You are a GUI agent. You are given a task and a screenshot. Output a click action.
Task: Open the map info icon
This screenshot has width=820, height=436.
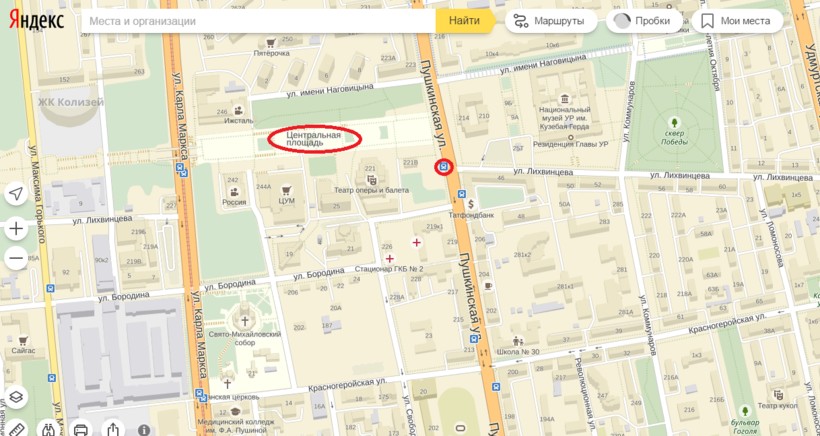144,430
